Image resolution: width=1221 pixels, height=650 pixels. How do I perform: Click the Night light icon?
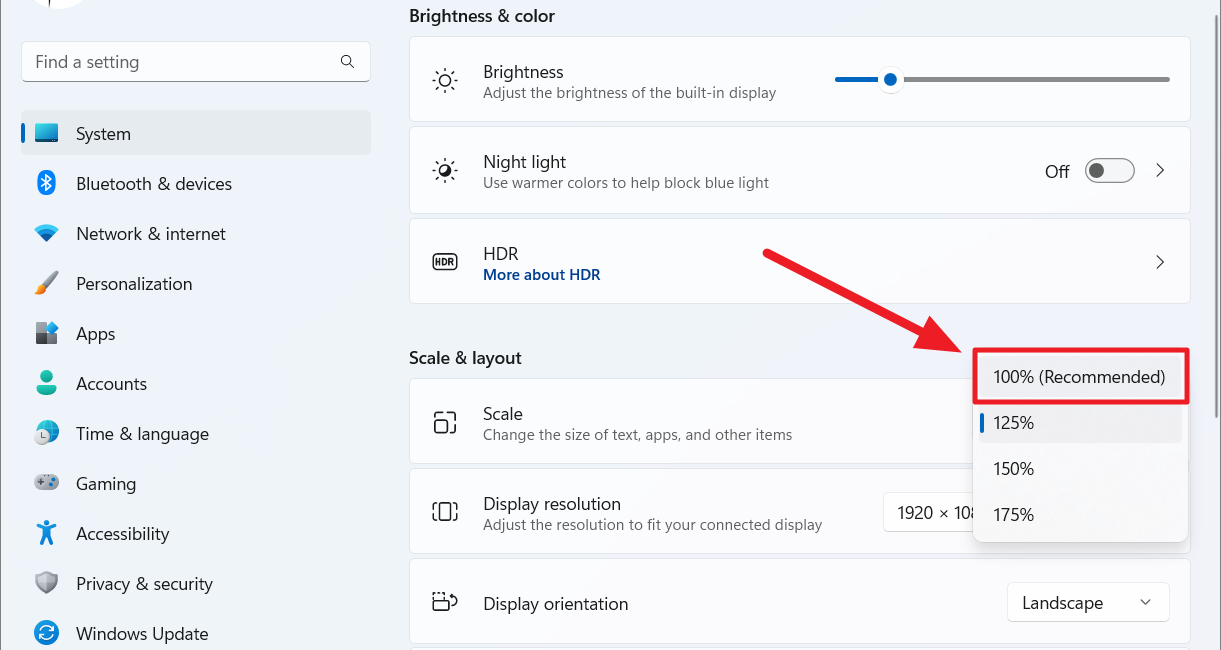[445, 171]
